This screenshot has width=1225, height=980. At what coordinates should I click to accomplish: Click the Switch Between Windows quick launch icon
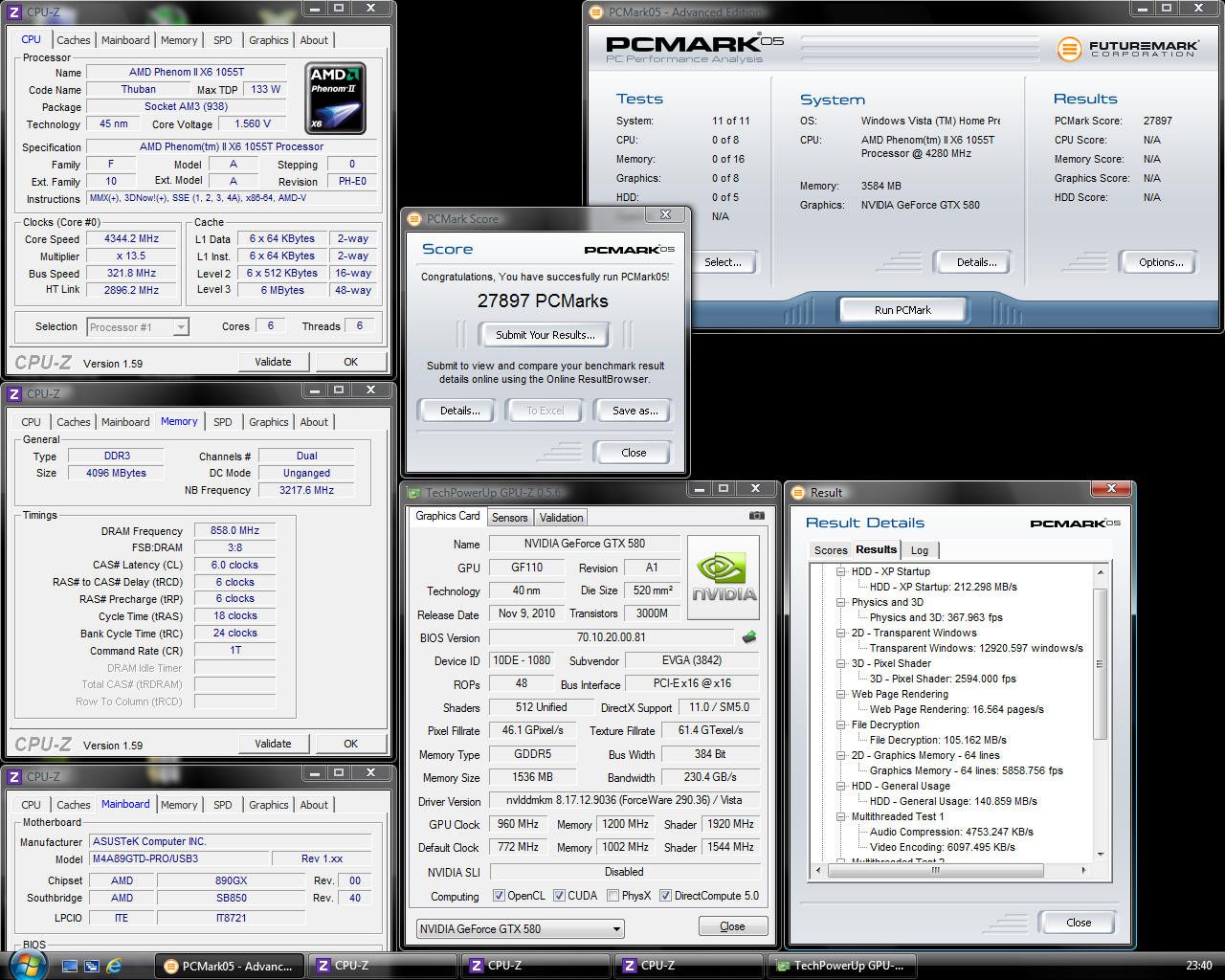[x=92, y=966]
